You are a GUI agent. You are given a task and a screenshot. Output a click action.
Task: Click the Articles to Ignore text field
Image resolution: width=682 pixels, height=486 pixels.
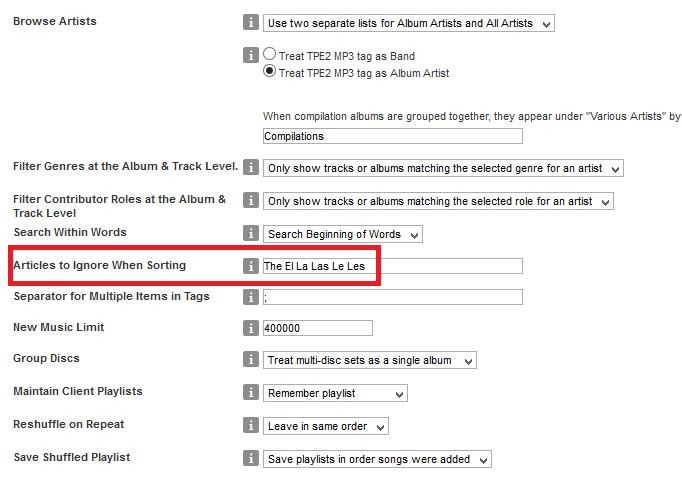pos(392,266)
